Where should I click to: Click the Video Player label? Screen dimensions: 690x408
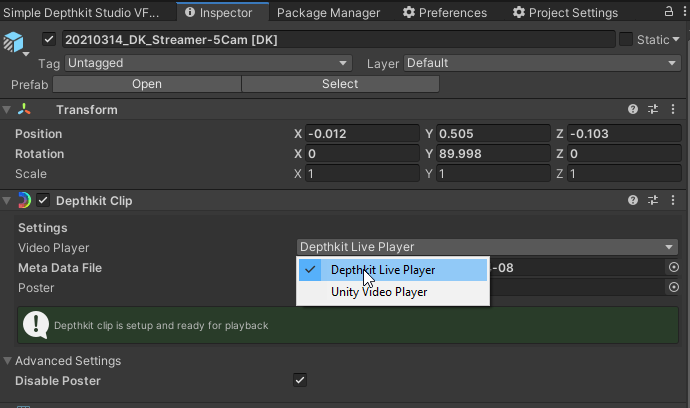53,248
